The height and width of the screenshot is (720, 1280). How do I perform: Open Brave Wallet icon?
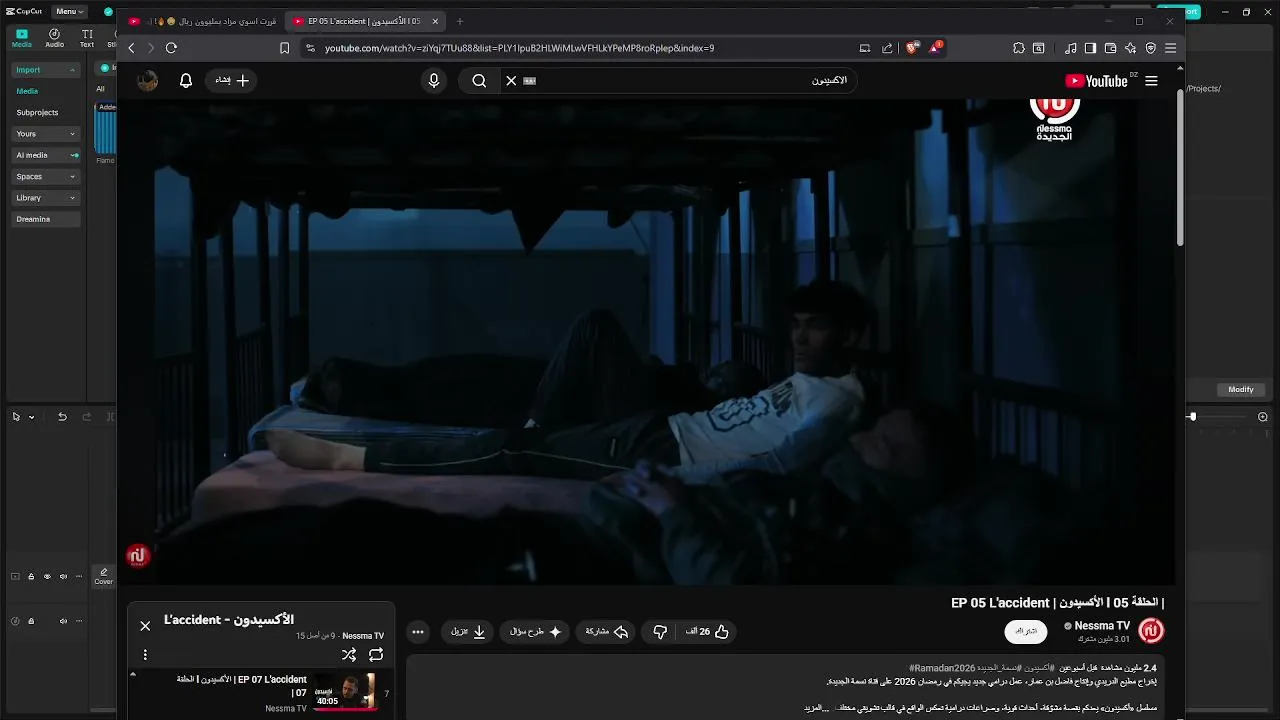(x=1111, y=48)
